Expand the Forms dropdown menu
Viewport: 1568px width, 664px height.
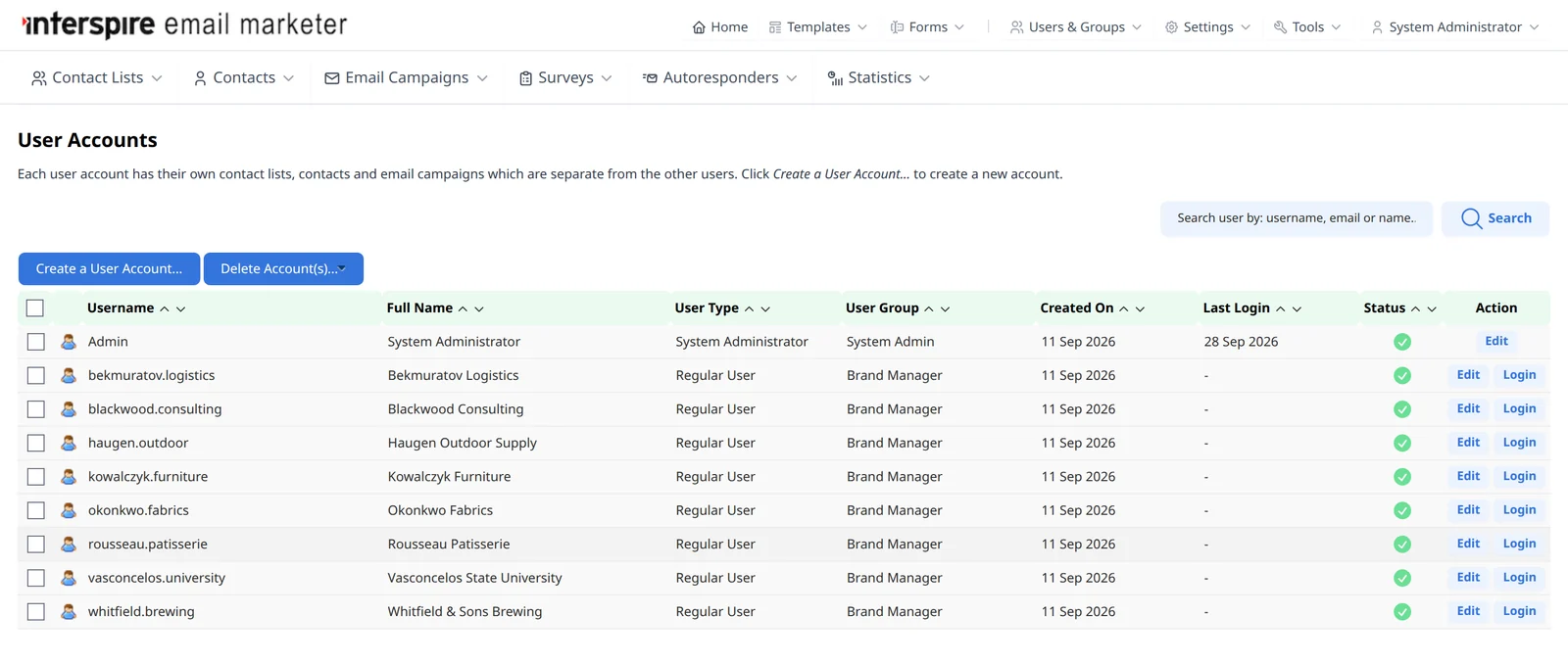(x=927, y=27)
